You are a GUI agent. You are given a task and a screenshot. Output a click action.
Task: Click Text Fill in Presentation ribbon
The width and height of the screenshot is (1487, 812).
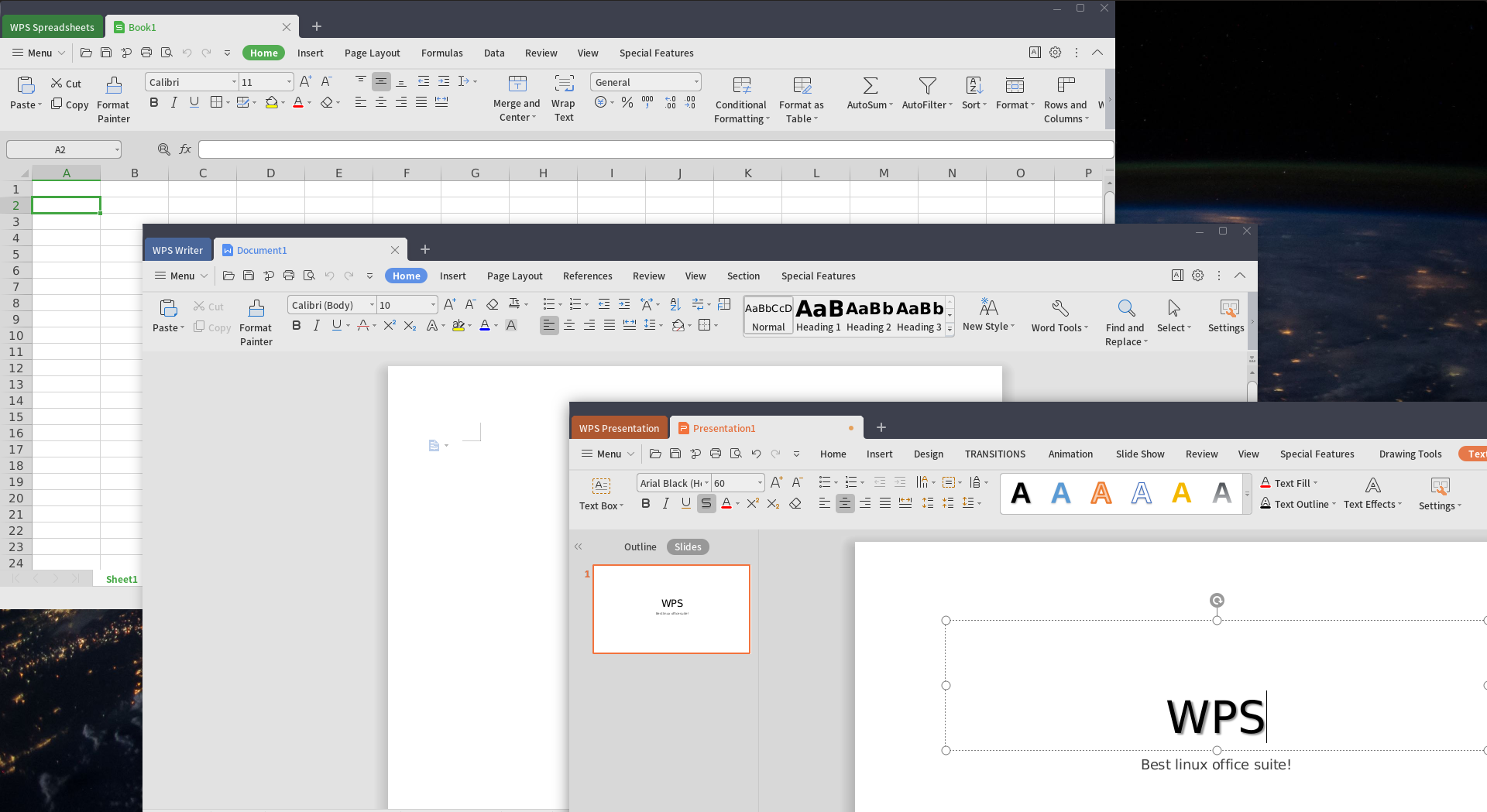[x=1289, y=483]
